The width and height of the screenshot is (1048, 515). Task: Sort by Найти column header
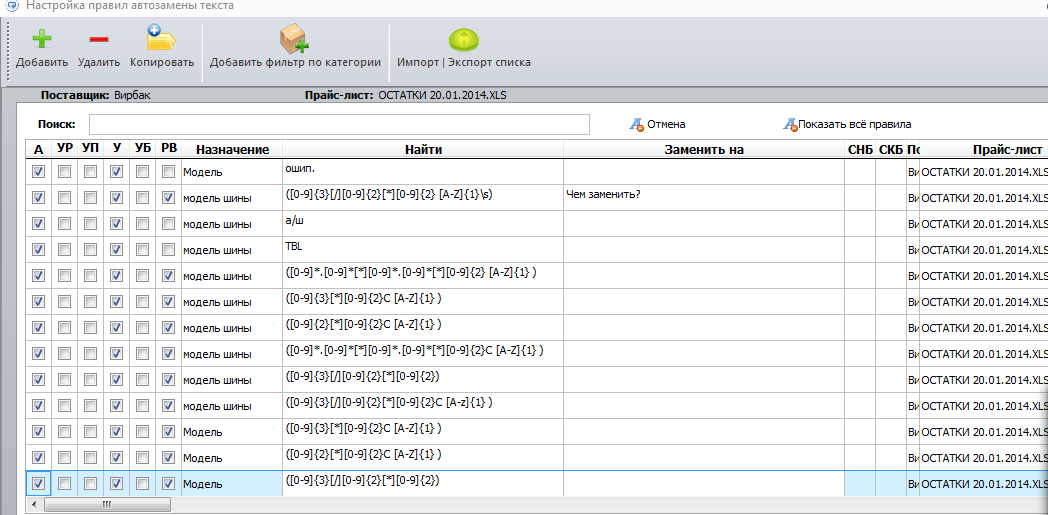(x=423, y=150)
